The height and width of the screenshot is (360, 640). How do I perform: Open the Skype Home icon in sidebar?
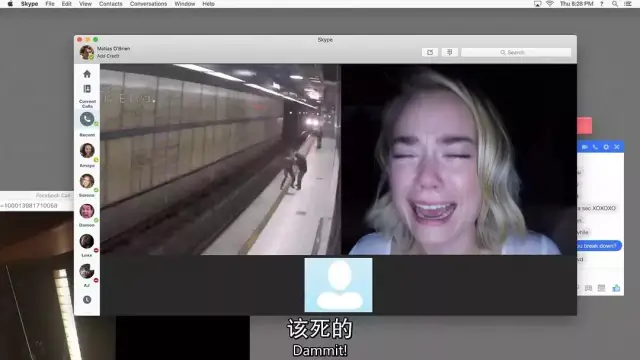pyautogui.click(x=87, y=74)
